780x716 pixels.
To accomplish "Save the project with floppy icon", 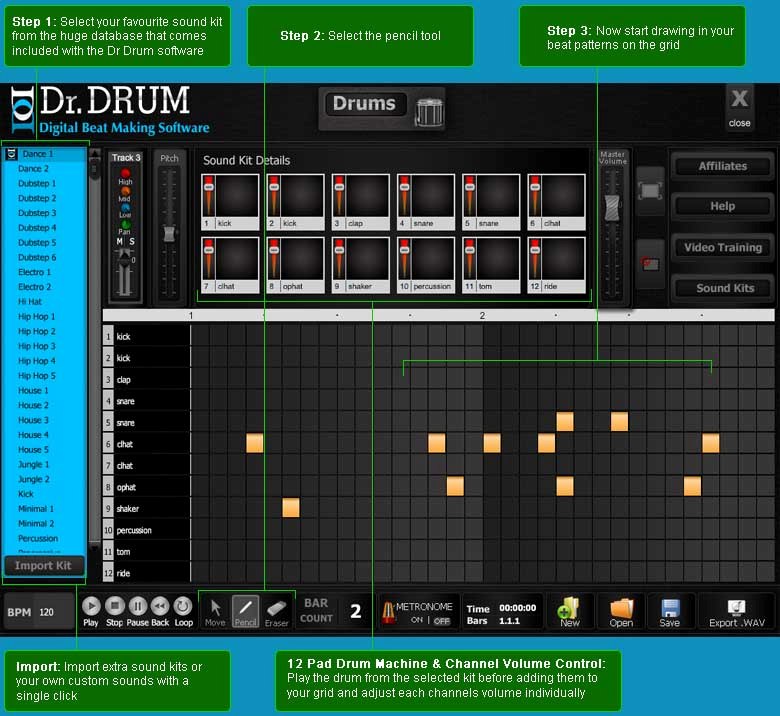I will (670, 612).
